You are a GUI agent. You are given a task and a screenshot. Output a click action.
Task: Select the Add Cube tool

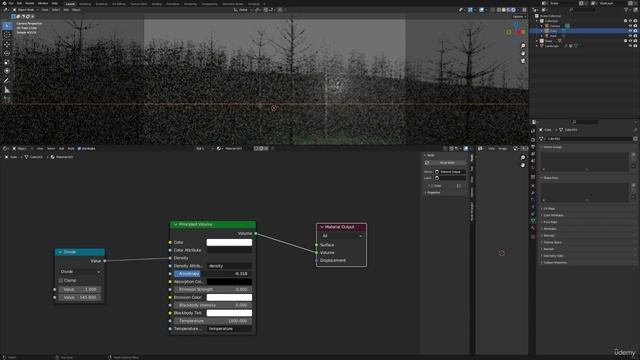7,99
